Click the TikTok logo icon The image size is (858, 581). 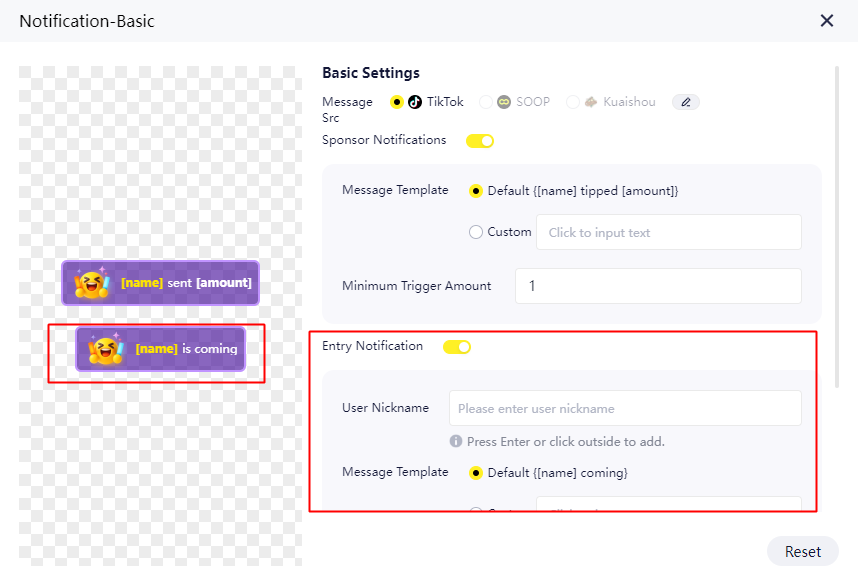[415, 102]
